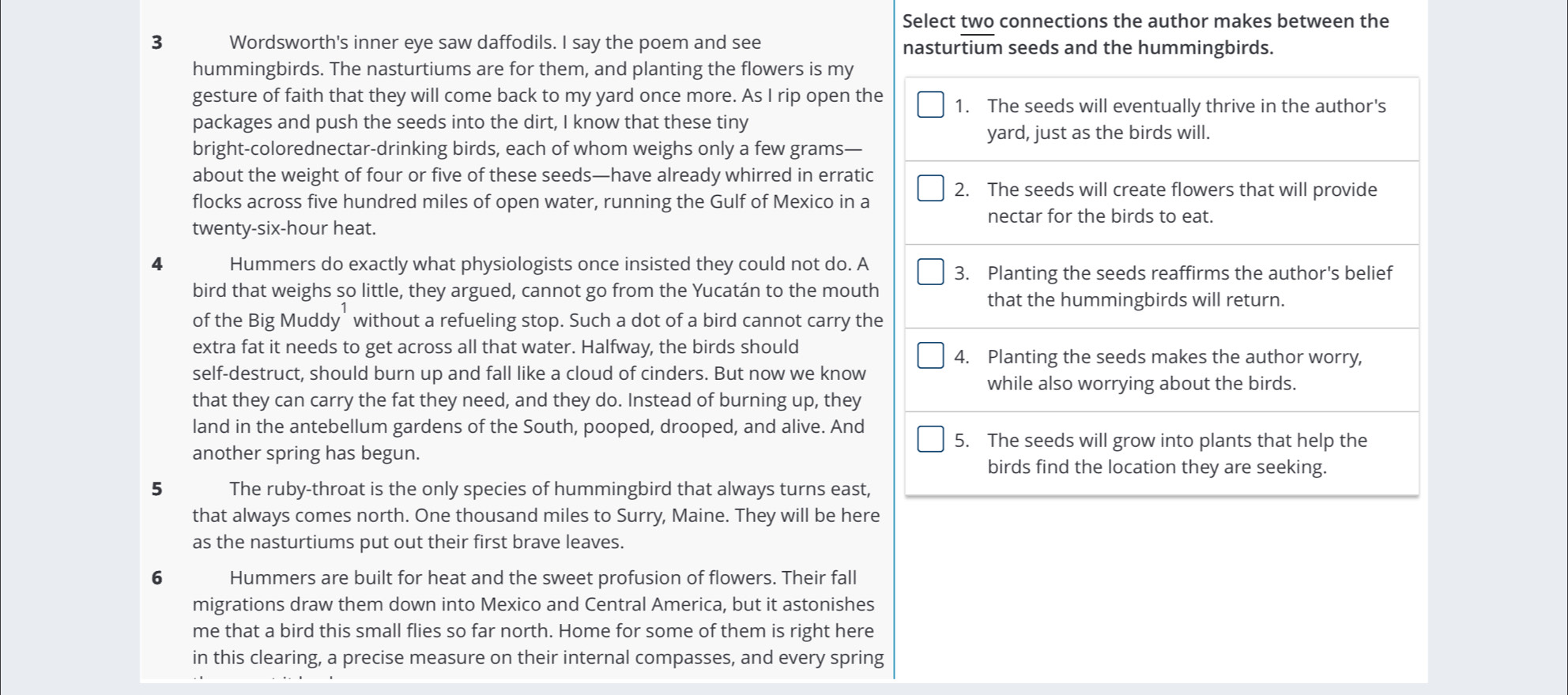Click paragraph number 3 marker

tap(156, 43)
